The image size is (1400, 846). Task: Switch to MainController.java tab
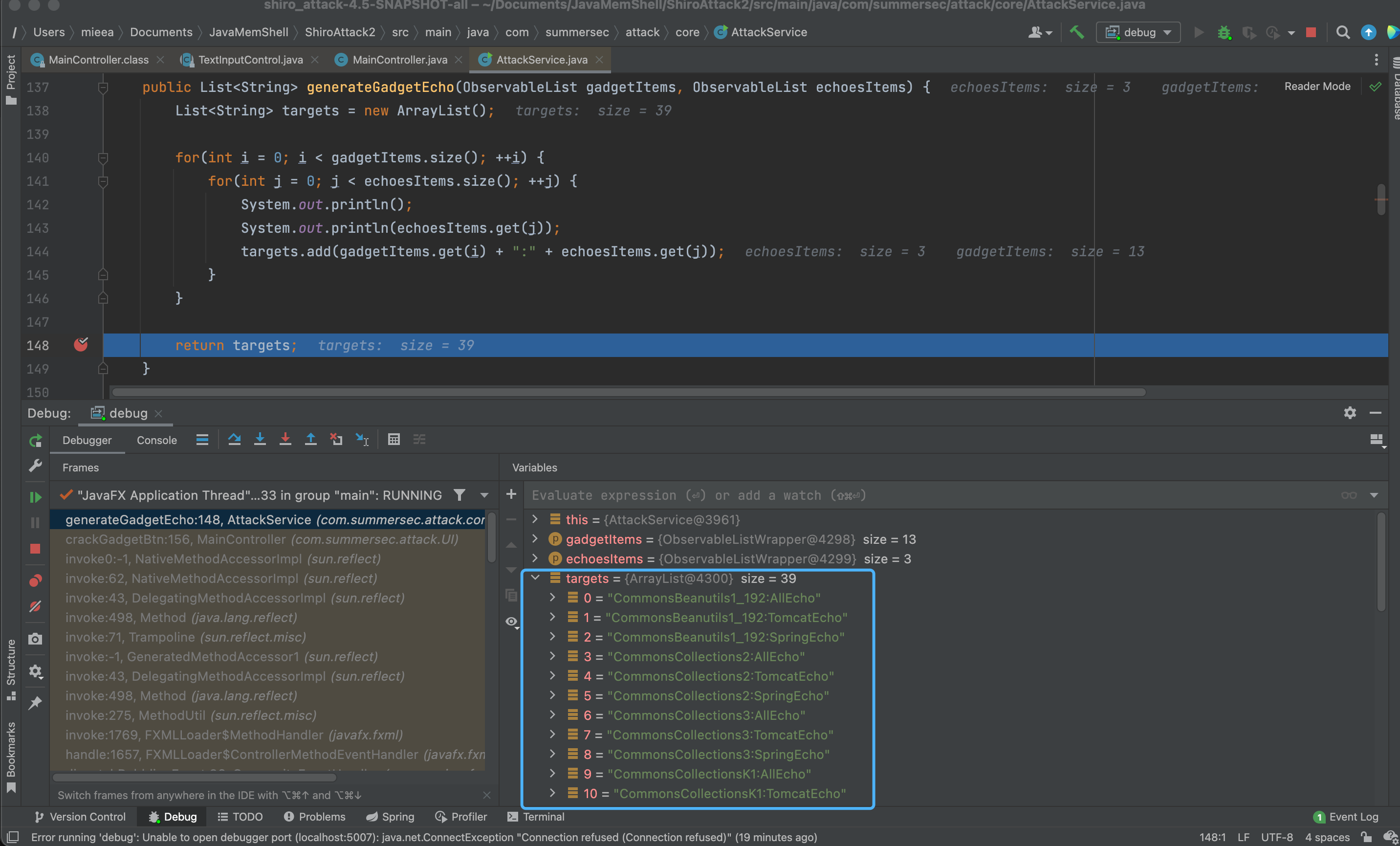click(x=400, y=60)
